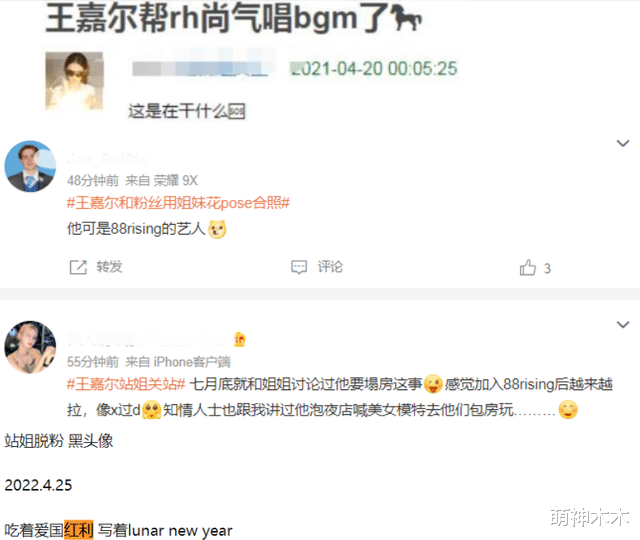Screen dimensions: 640x540
Task: Open the sunglasses avatar in forum post
Action: [x=74, y=81]
